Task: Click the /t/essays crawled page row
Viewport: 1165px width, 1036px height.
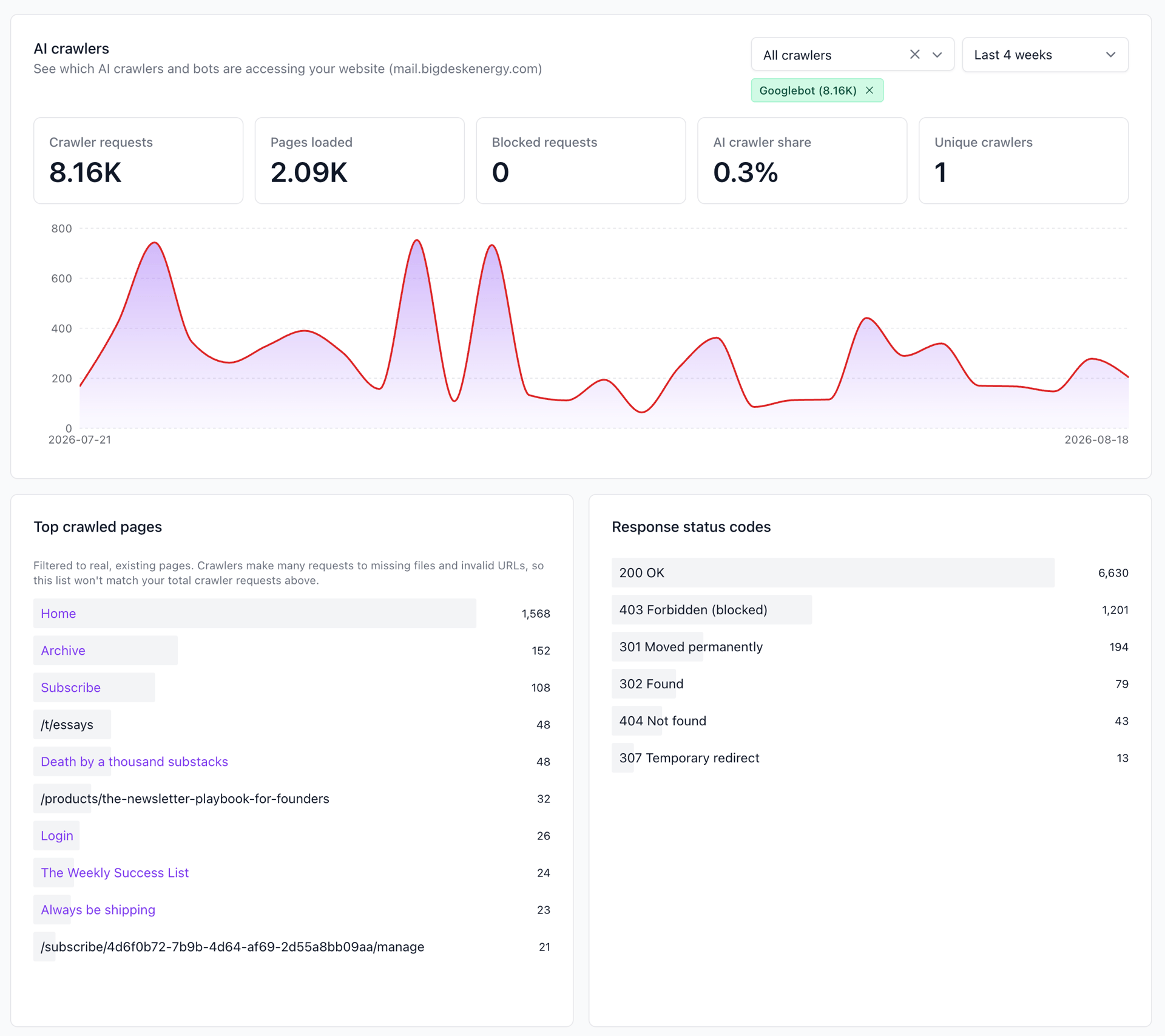Action: [x=292, y=725]
